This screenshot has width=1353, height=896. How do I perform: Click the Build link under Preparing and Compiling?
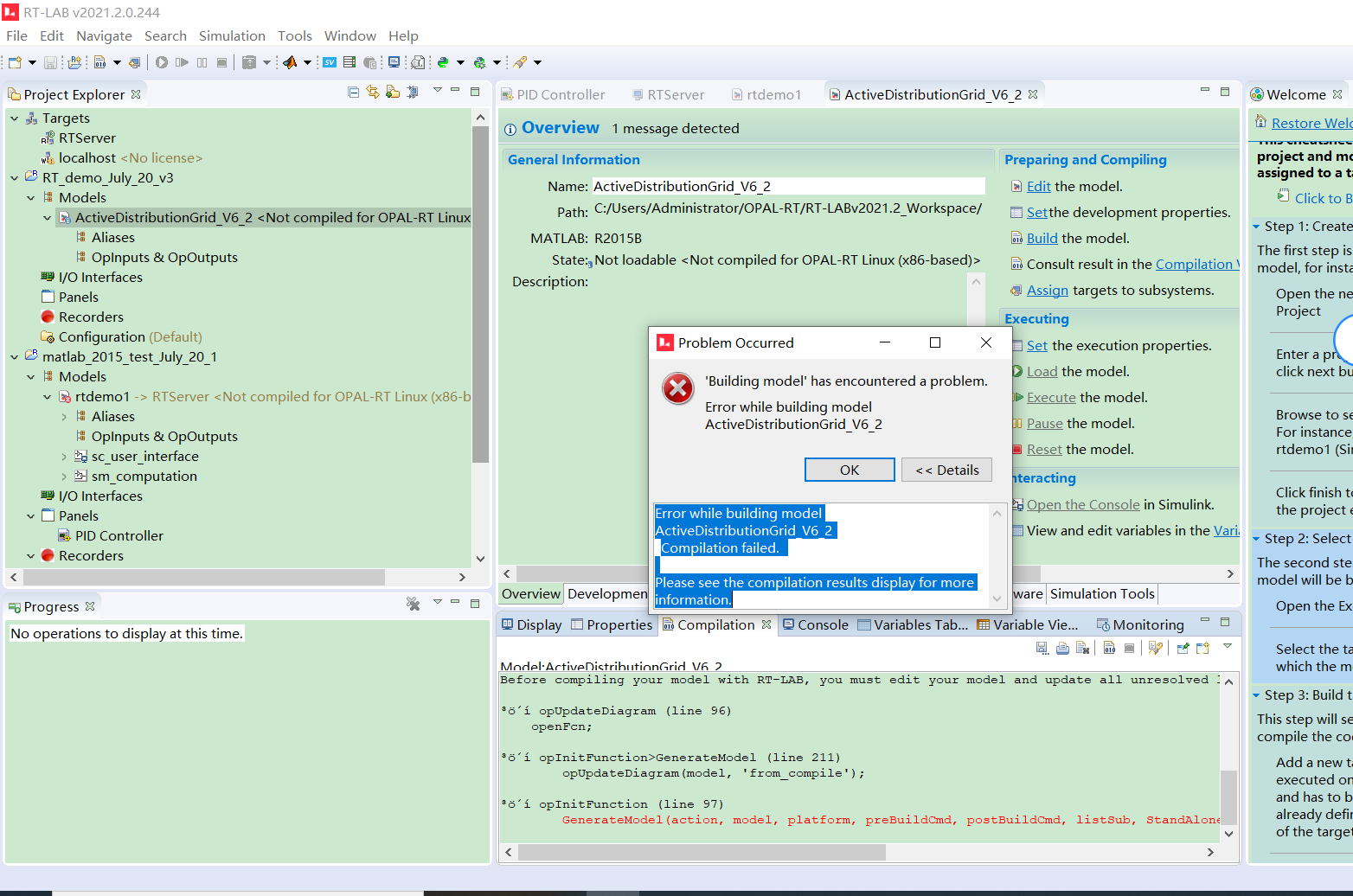coord(1042,238)
